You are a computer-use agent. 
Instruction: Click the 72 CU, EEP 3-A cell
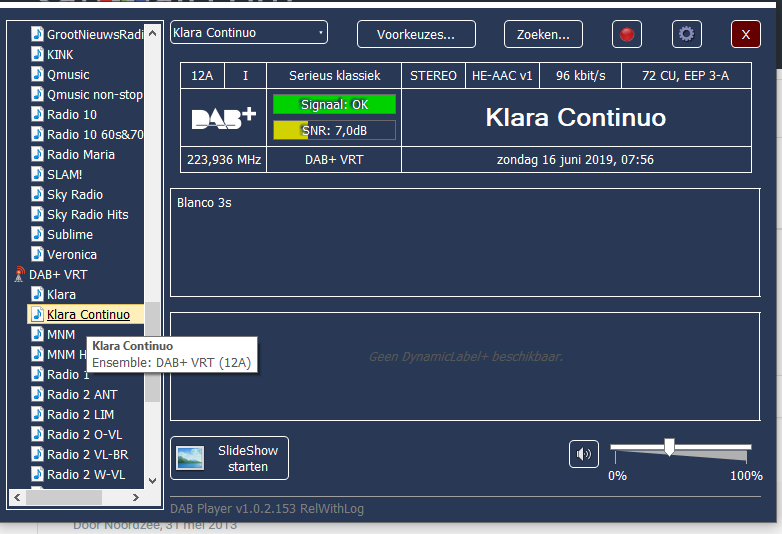coord(686,75)
